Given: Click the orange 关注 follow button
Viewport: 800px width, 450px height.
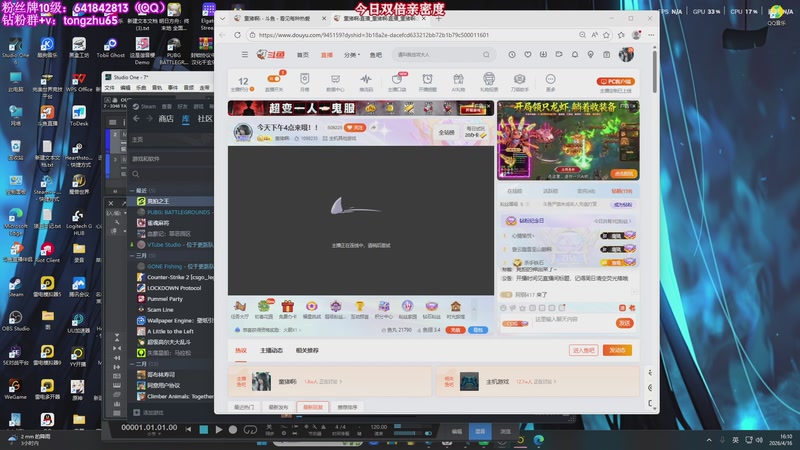Looking at the screenshot, I should pyautogui.click(x=355, y=128).
